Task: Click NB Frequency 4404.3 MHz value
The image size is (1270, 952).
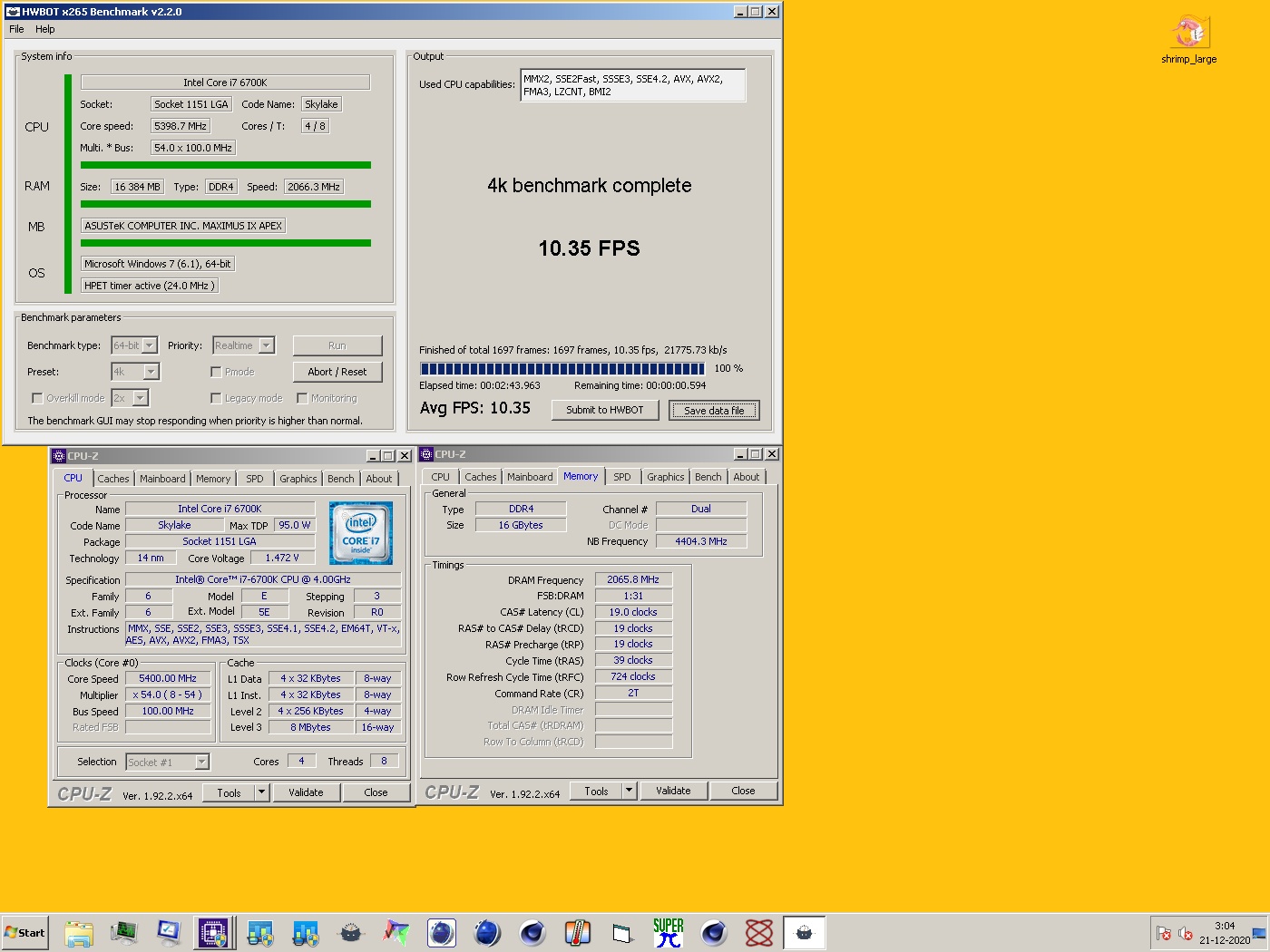Action: [x=701, y=541]
